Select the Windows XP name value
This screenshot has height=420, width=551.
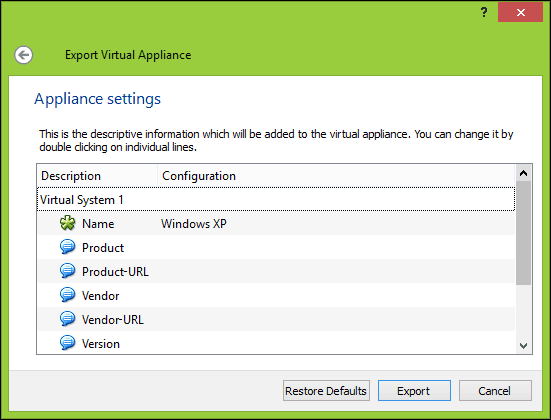(194, 224)
